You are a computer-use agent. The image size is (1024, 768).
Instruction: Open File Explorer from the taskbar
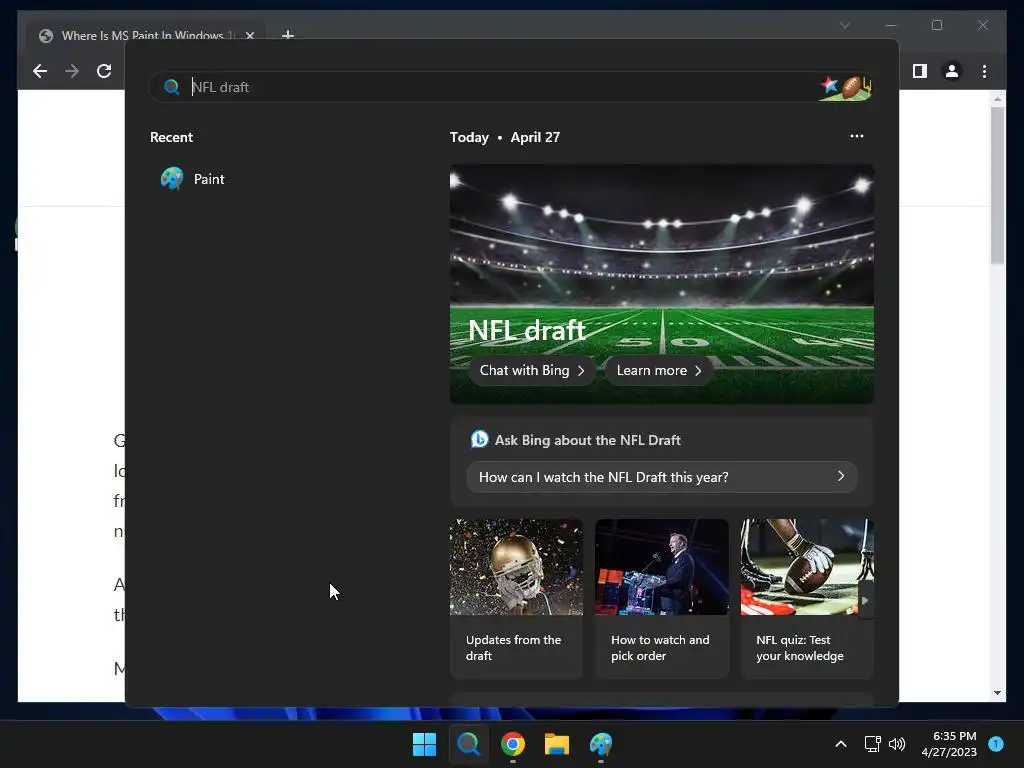point(557,744)
